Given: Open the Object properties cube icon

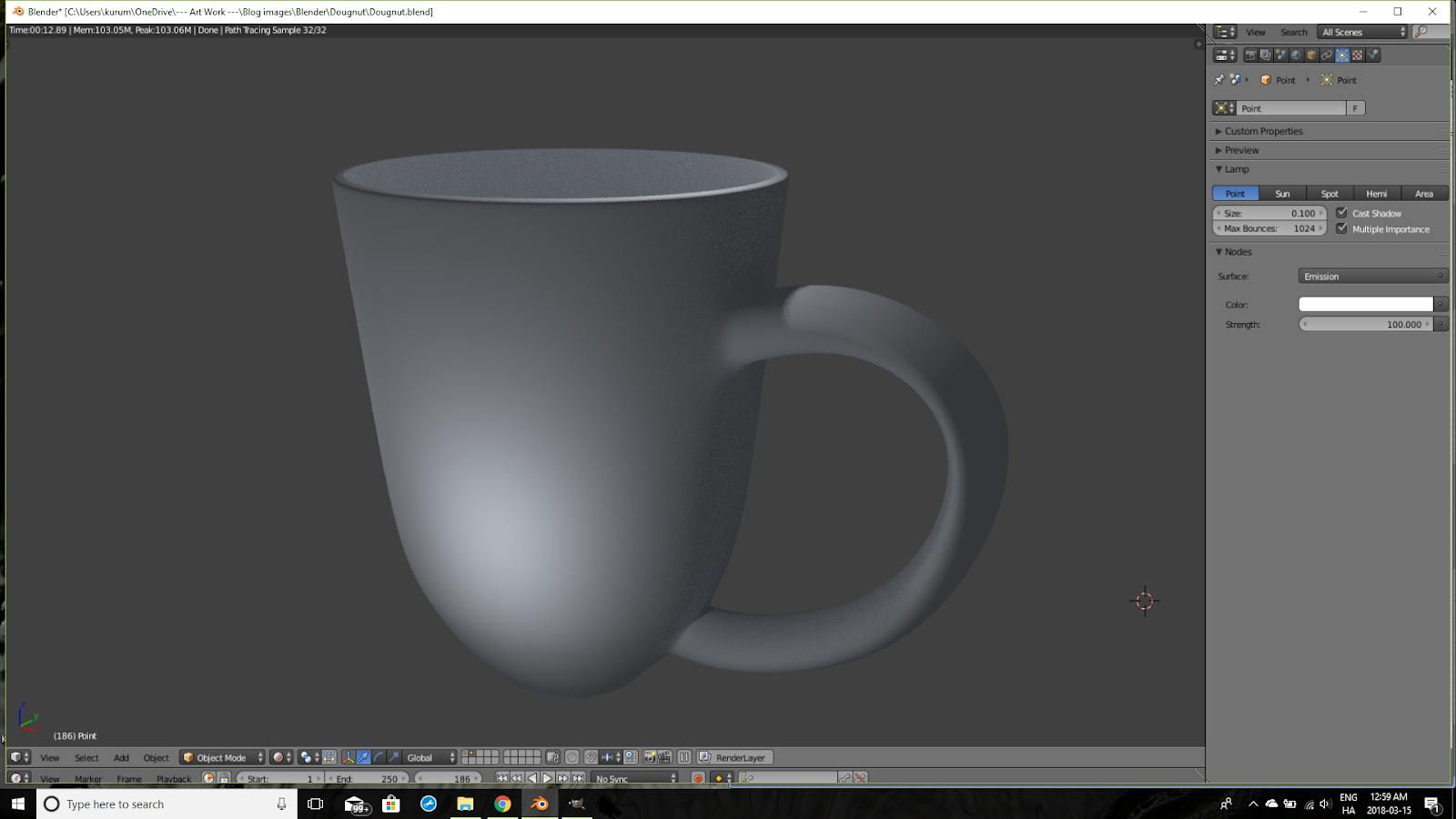Looking at the screenshot, I should 1310,55.
